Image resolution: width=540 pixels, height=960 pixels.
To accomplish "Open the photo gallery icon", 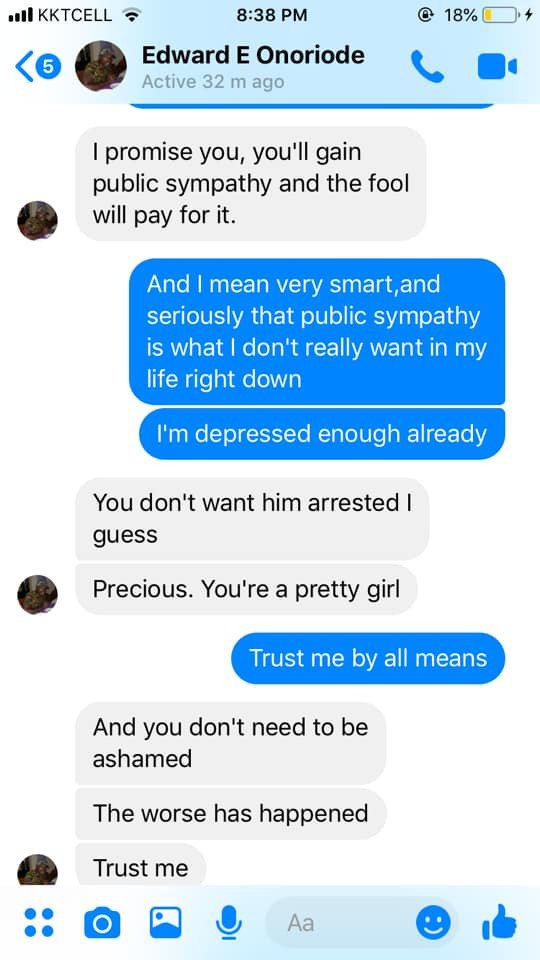I will click(165, 922).
